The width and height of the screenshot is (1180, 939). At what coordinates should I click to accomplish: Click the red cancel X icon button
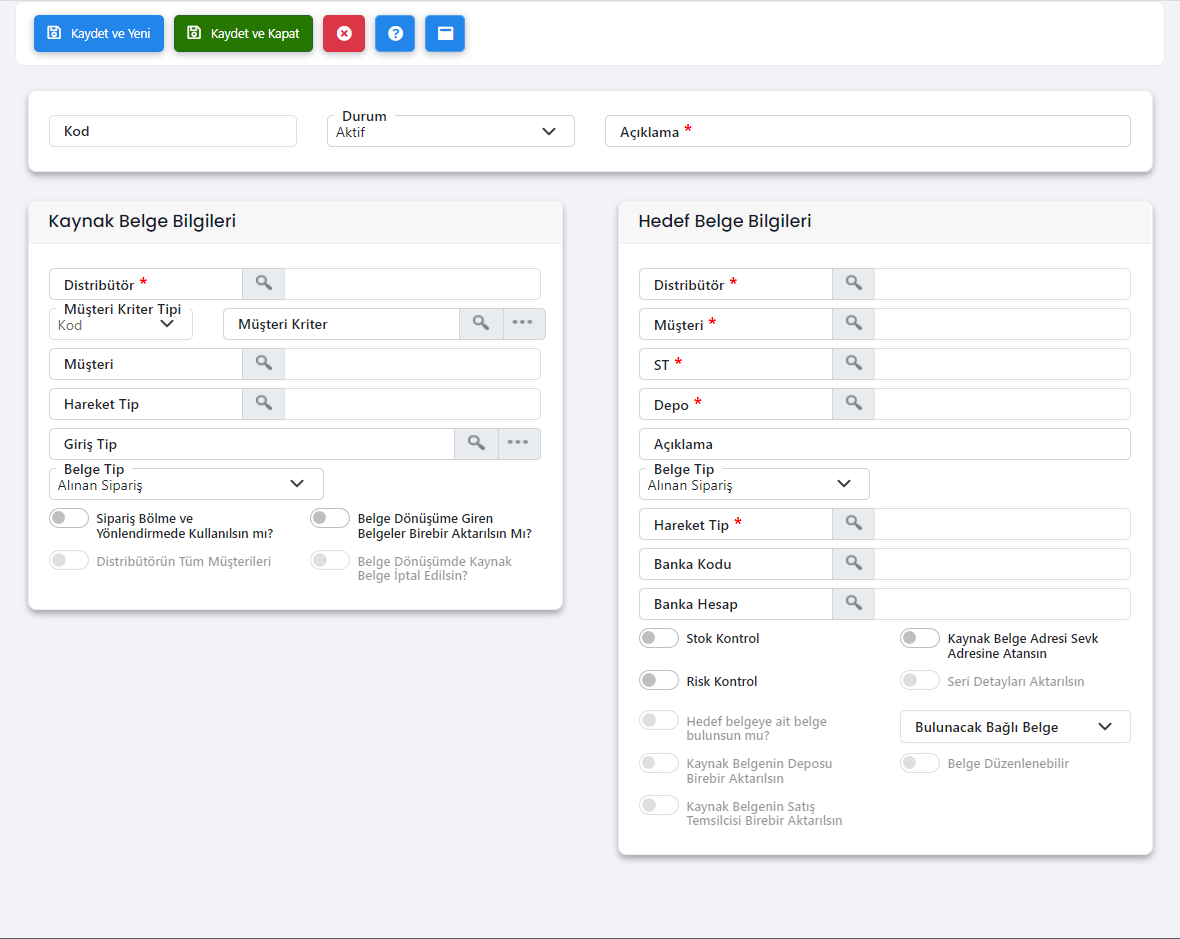[x=344, y=33]
